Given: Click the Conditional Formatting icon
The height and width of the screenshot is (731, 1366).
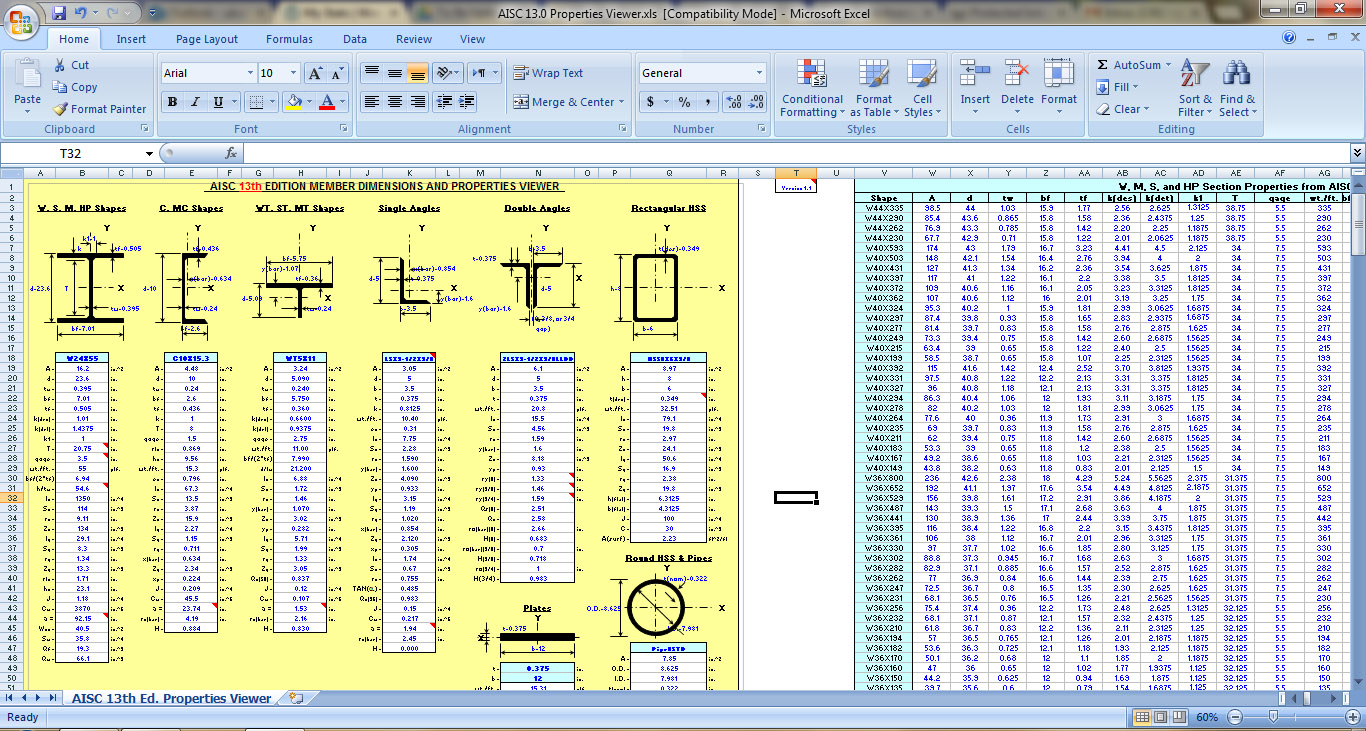Looking at the screenshot, I should [x=811, y=74].
